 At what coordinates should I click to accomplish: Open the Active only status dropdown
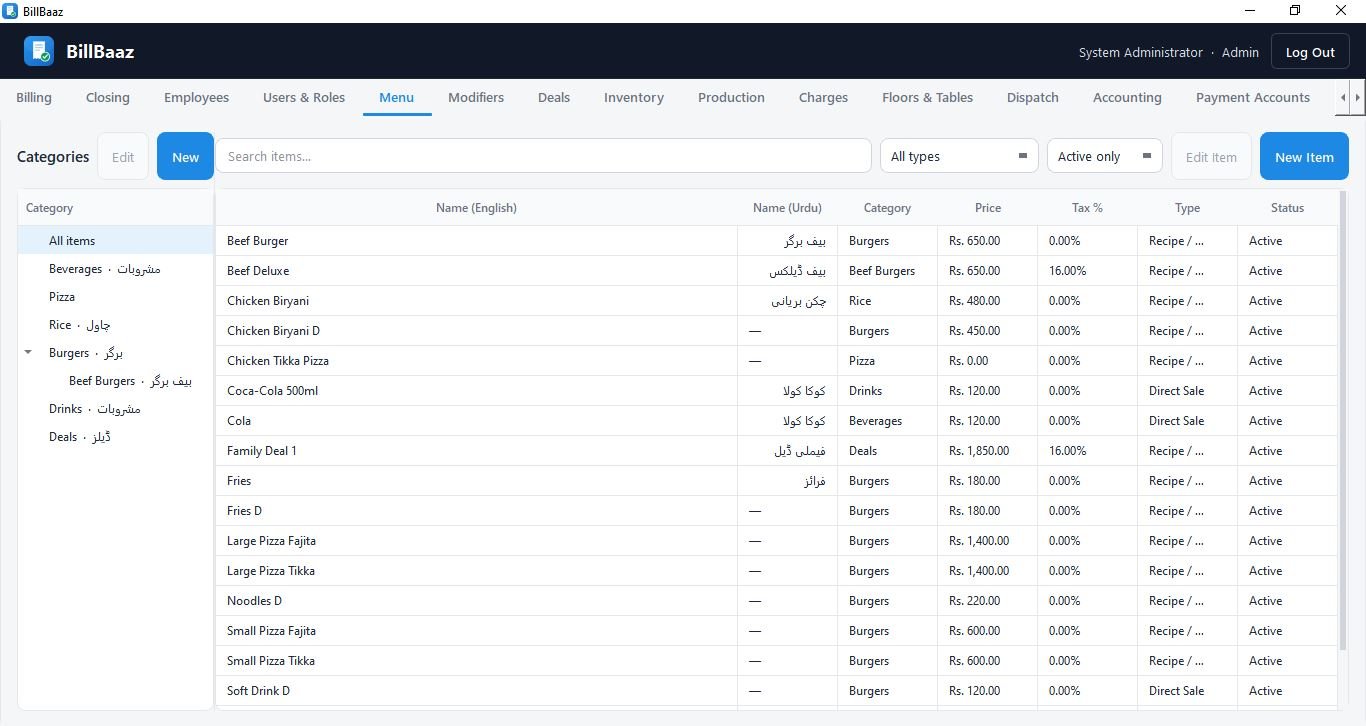1104,156
